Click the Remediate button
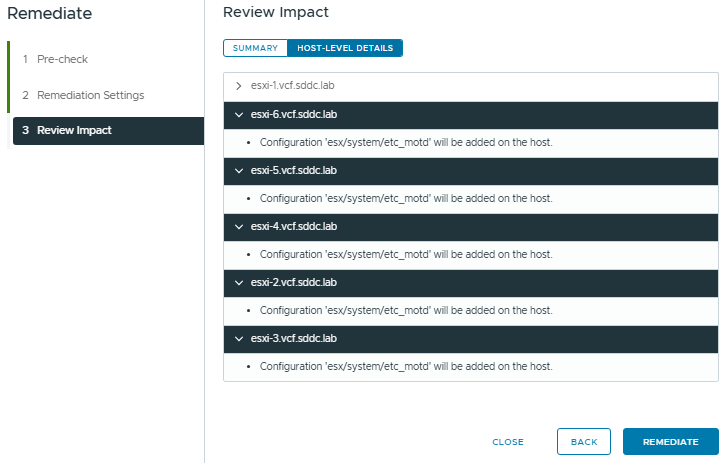Image resolution: width=727 pixels, height=463 pixels. pos(670,441)
